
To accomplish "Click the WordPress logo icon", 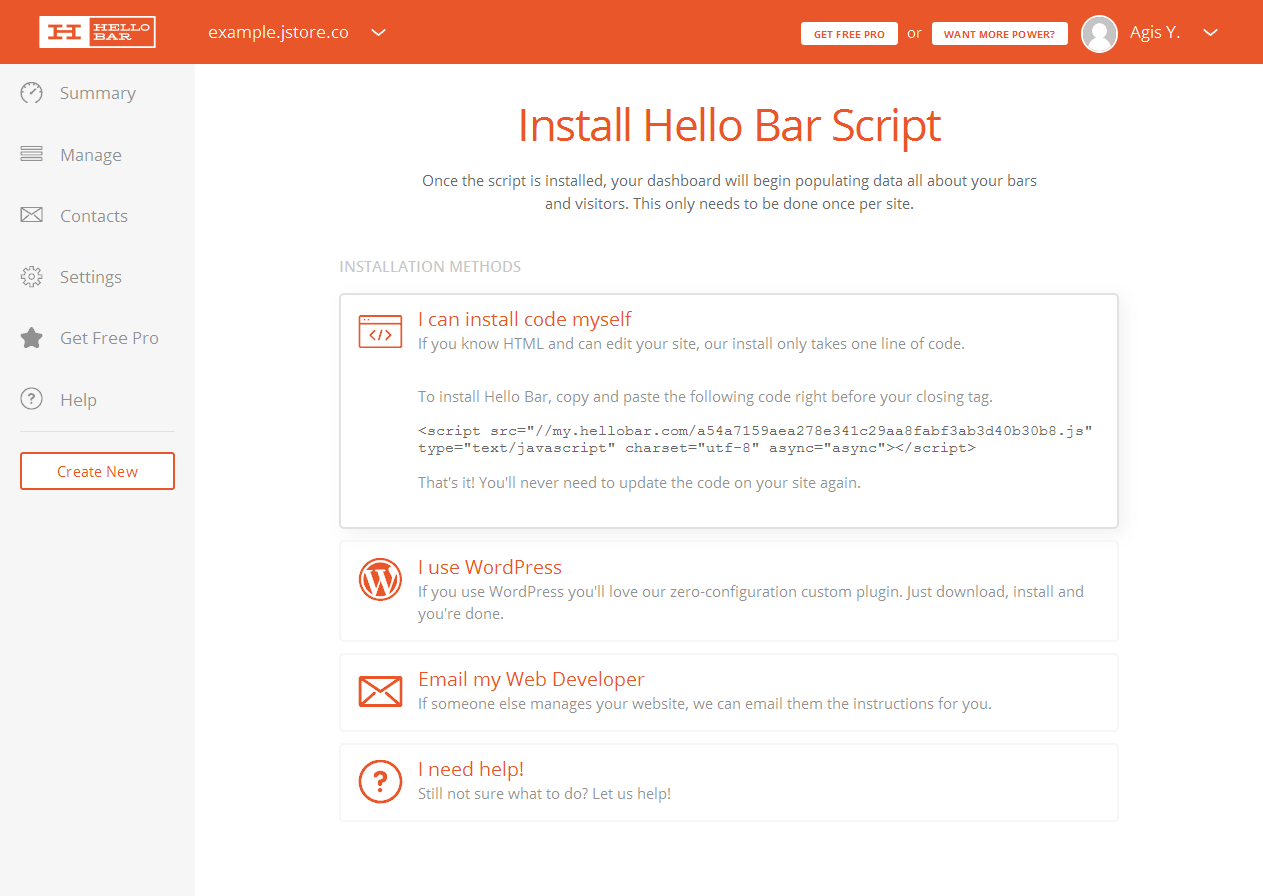I will (380, 579).
